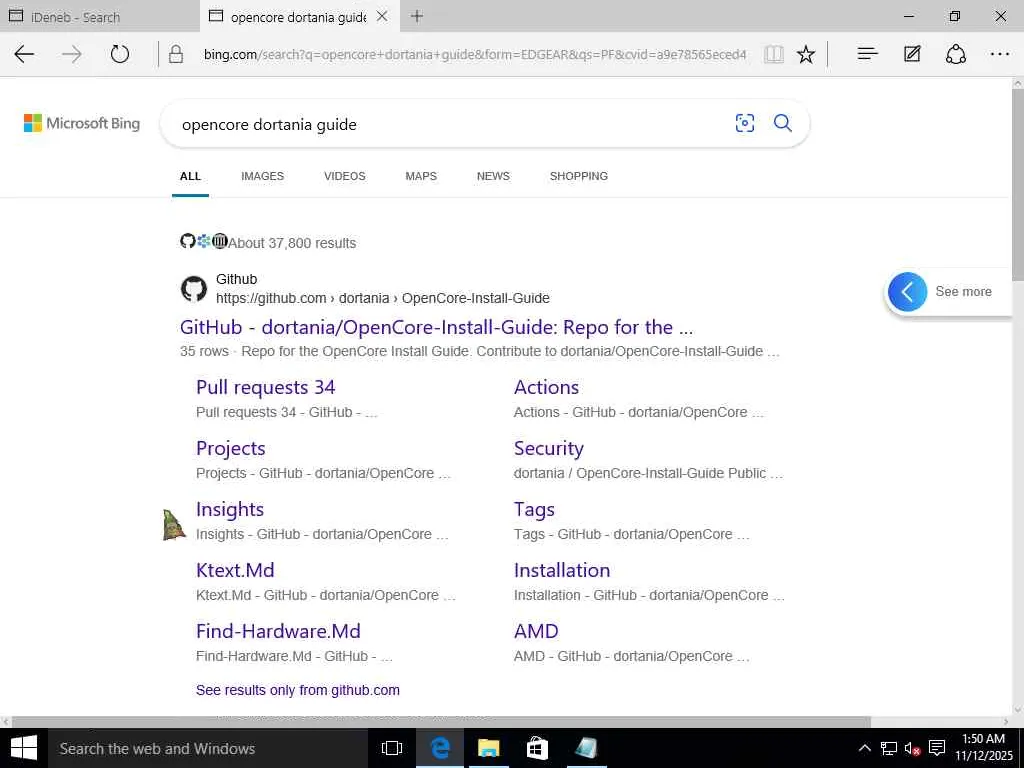Open the Actions sublink

click(x=547, y=387)
